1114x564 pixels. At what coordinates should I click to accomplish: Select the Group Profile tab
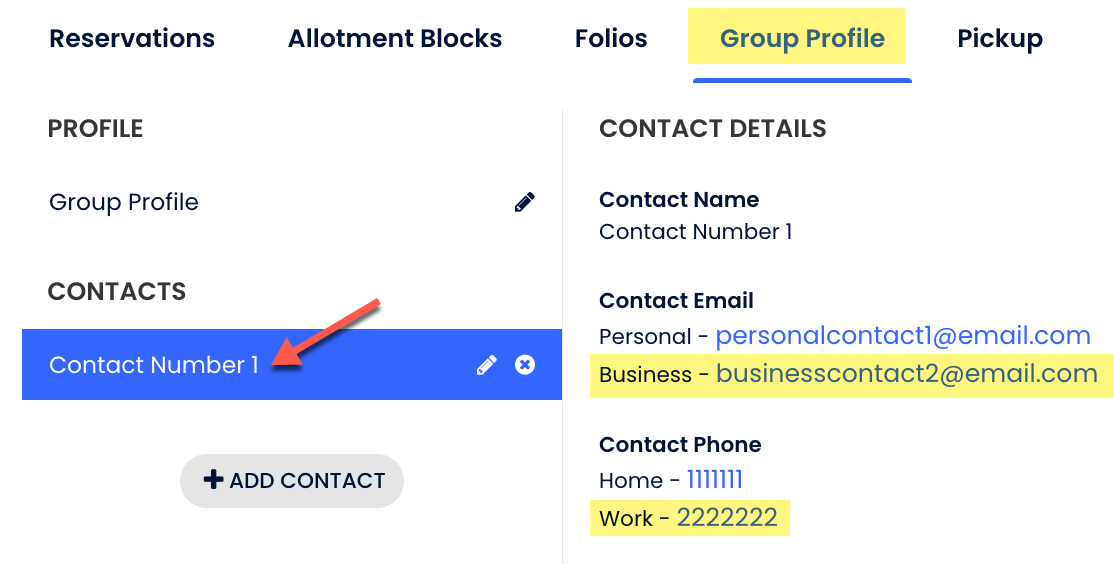point(802,39)
